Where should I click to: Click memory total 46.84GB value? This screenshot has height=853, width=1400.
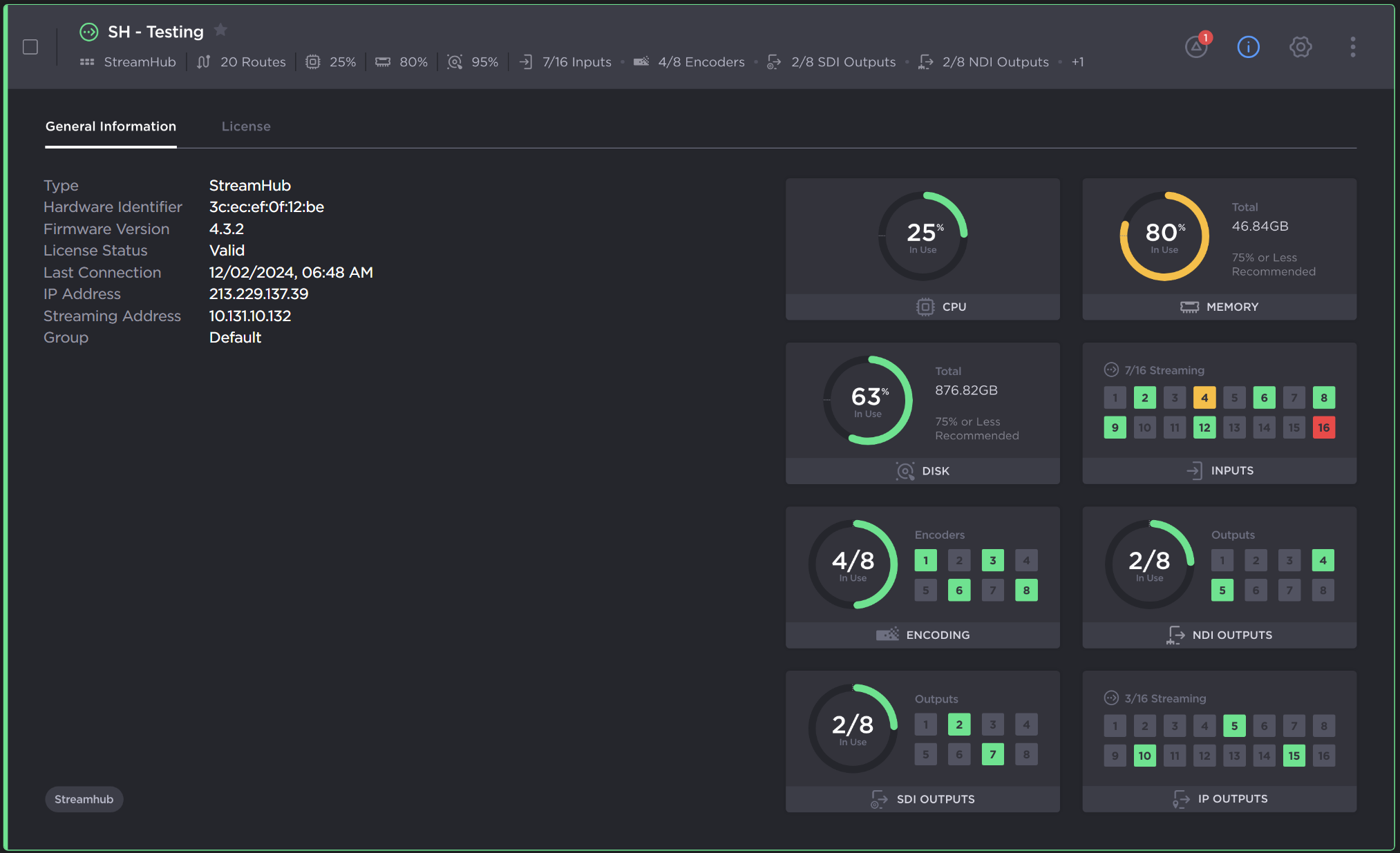(1260, 227)
